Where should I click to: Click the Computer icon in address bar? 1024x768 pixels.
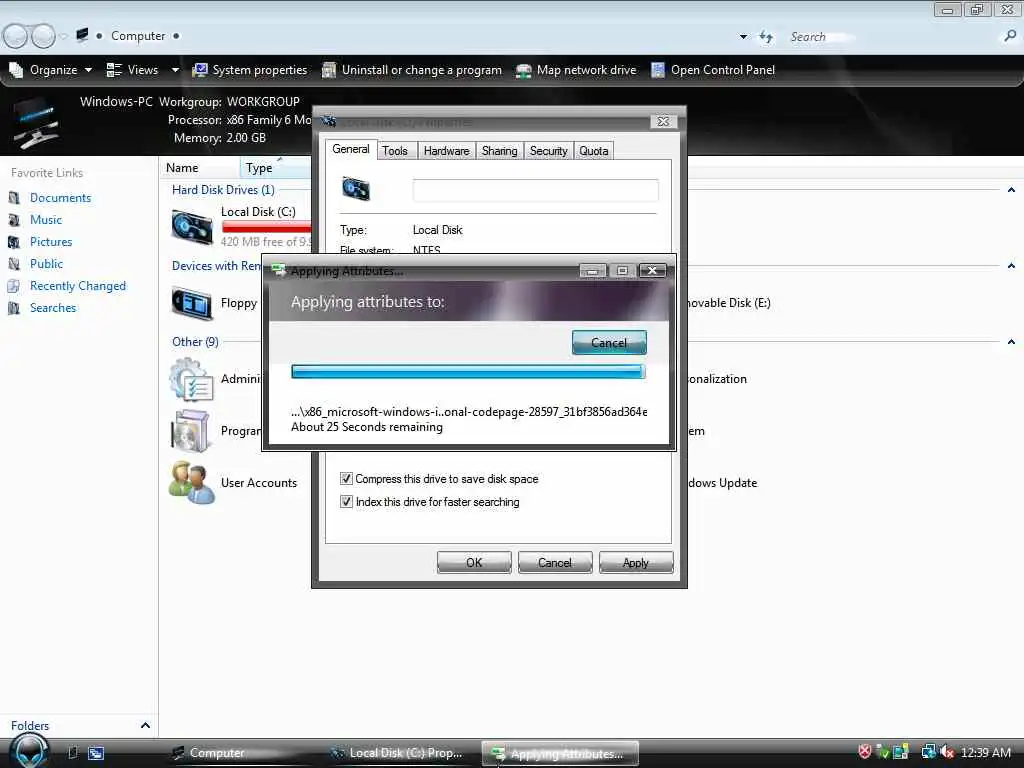(82, 35)
